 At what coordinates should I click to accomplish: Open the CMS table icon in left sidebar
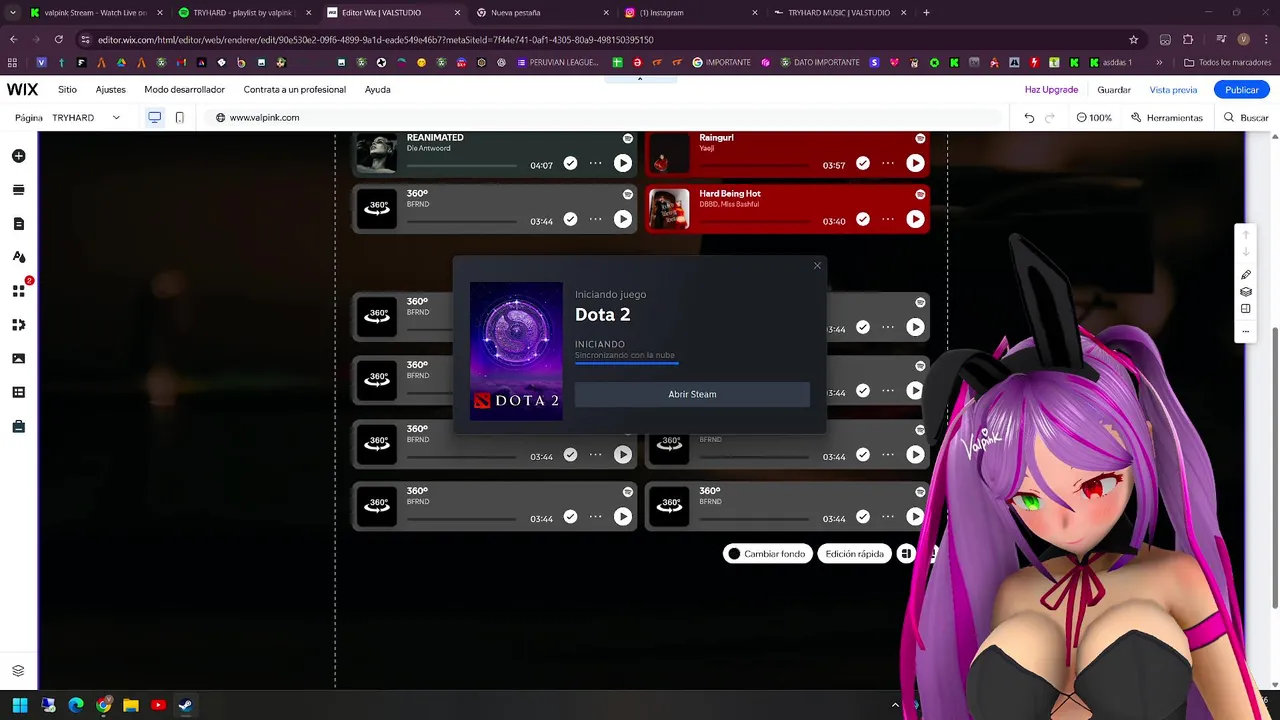18,392
